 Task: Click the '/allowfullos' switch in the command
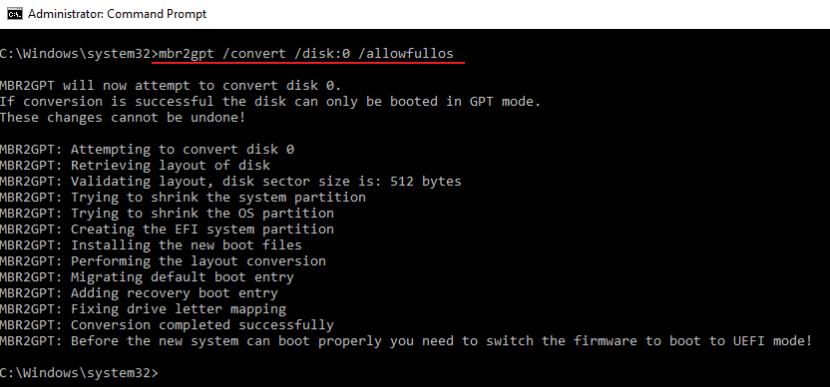(x=405, y=54)
